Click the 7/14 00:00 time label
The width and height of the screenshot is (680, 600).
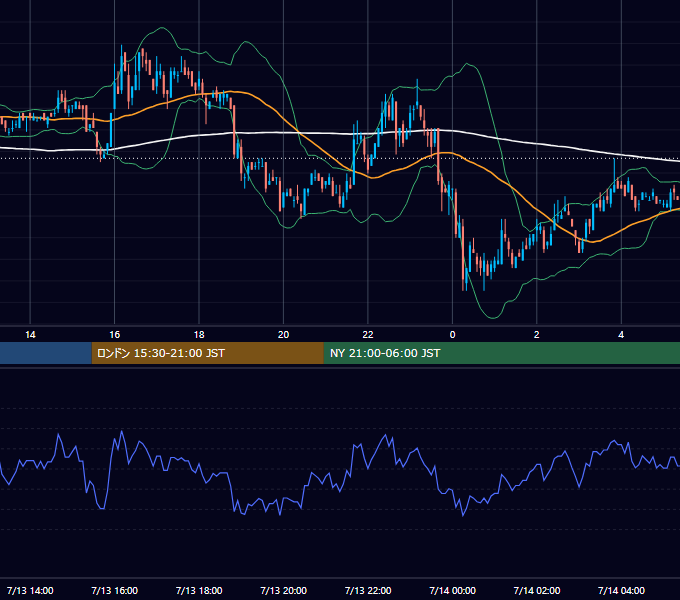pos(452,590)
